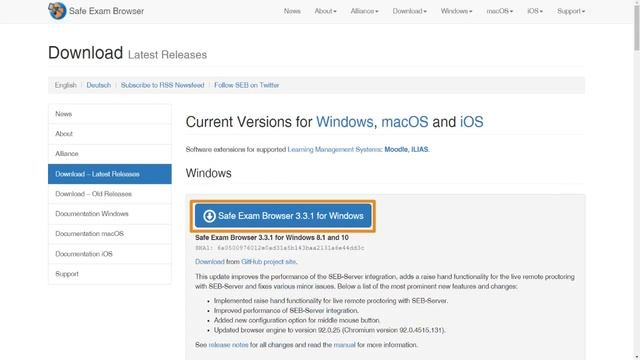Open the Download dropdown in navbar
640x360 pixels.
coord(409,11)
